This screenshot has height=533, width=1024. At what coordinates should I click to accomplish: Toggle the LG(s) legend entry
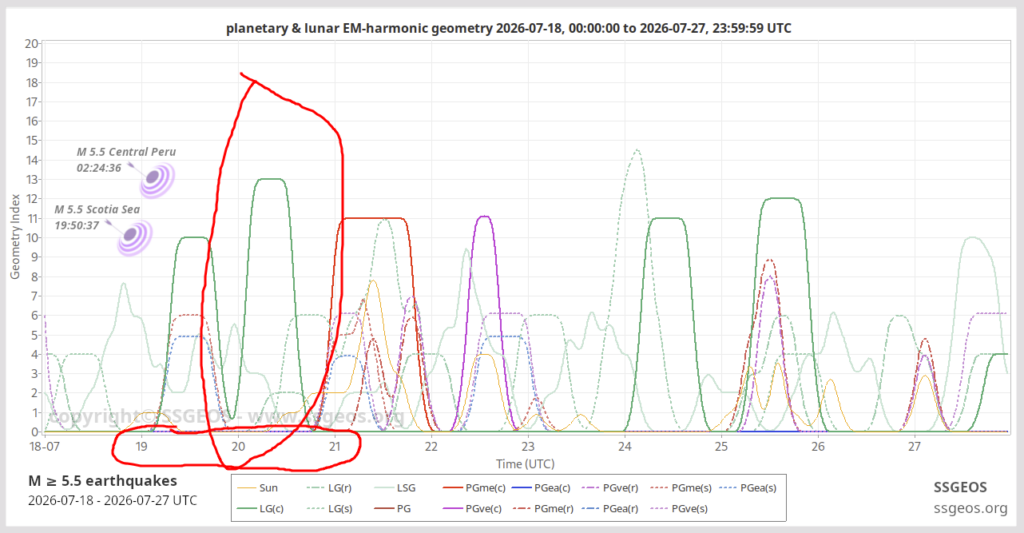329,508
